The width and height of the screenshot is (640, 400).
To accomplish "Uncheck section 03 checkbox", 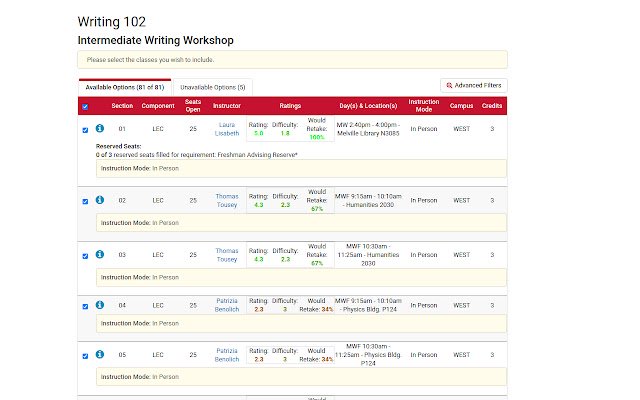I will [x=85, y=256].
